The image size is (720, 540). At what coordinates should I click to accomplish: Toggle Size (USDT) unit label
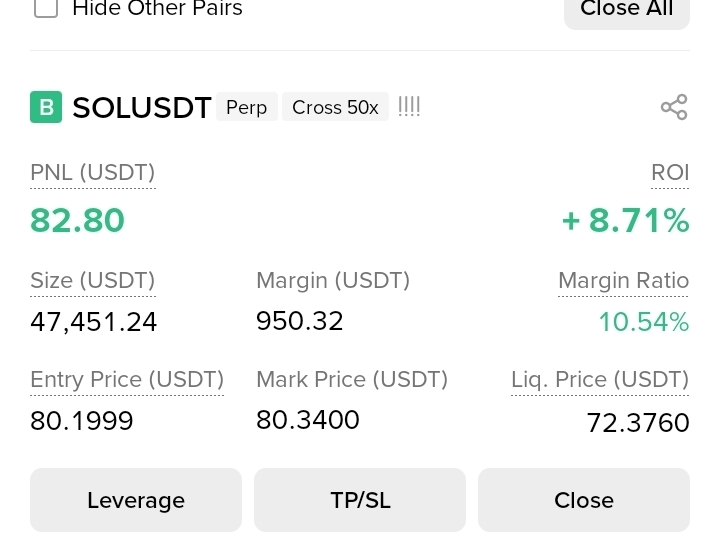coord(93,281)
